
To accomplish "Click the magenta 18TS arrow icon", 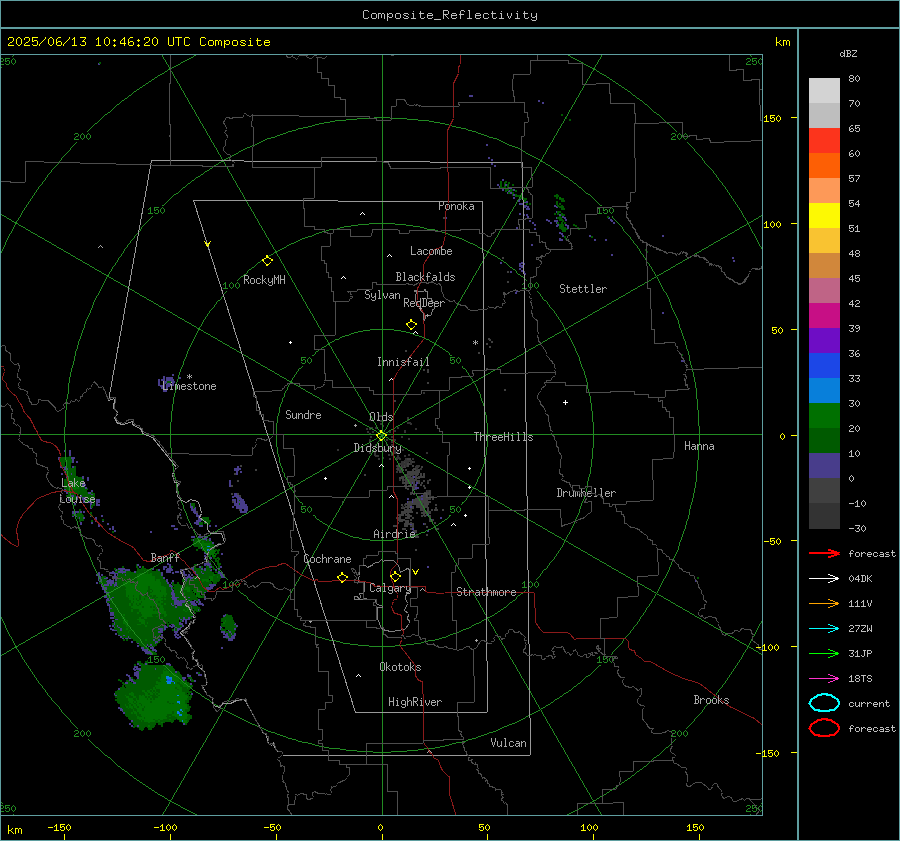I will 824,679.
